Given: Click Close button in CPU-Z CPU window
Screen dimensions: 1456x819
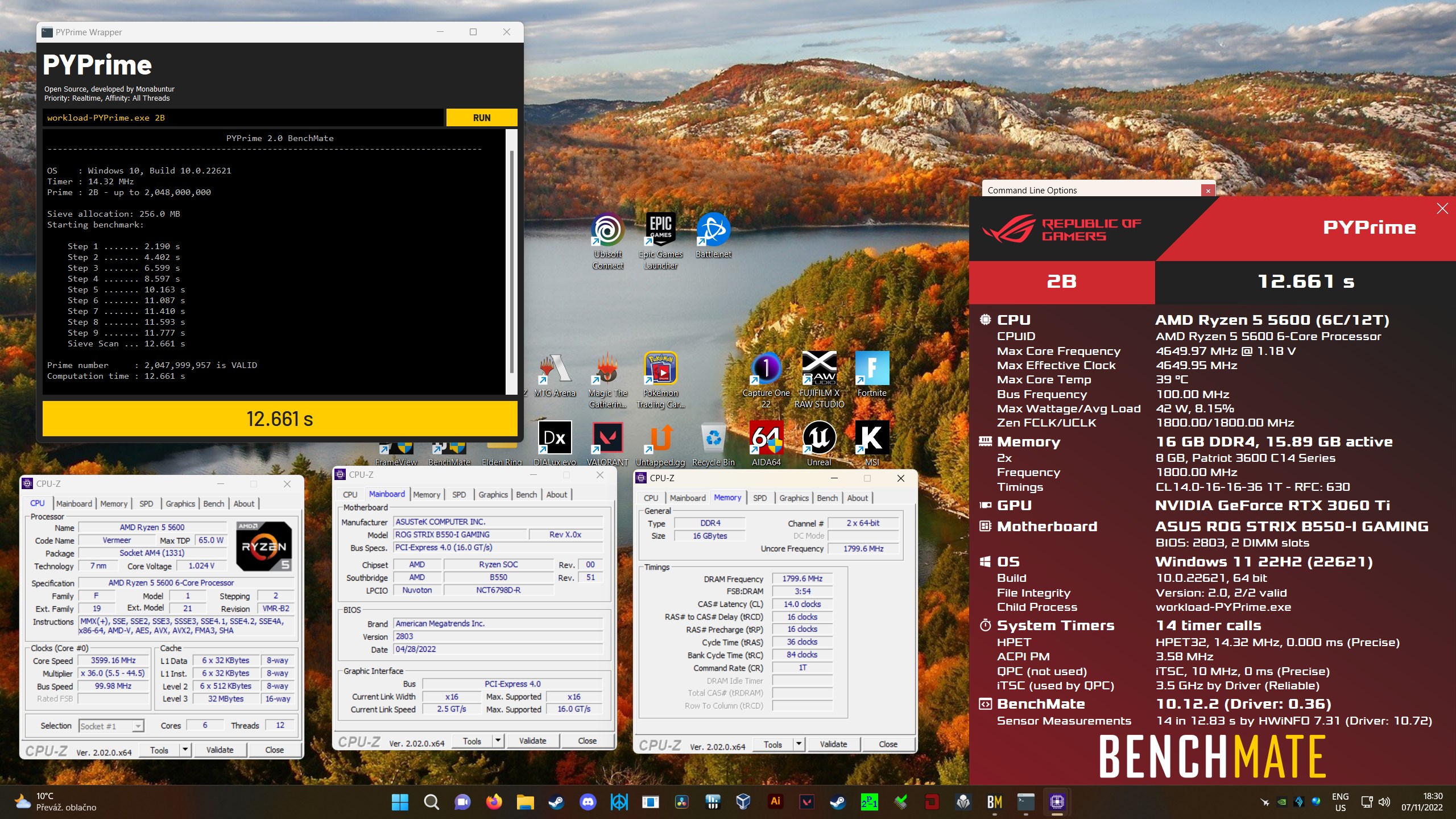Looking at the screenshot, I should pos(274,750).
